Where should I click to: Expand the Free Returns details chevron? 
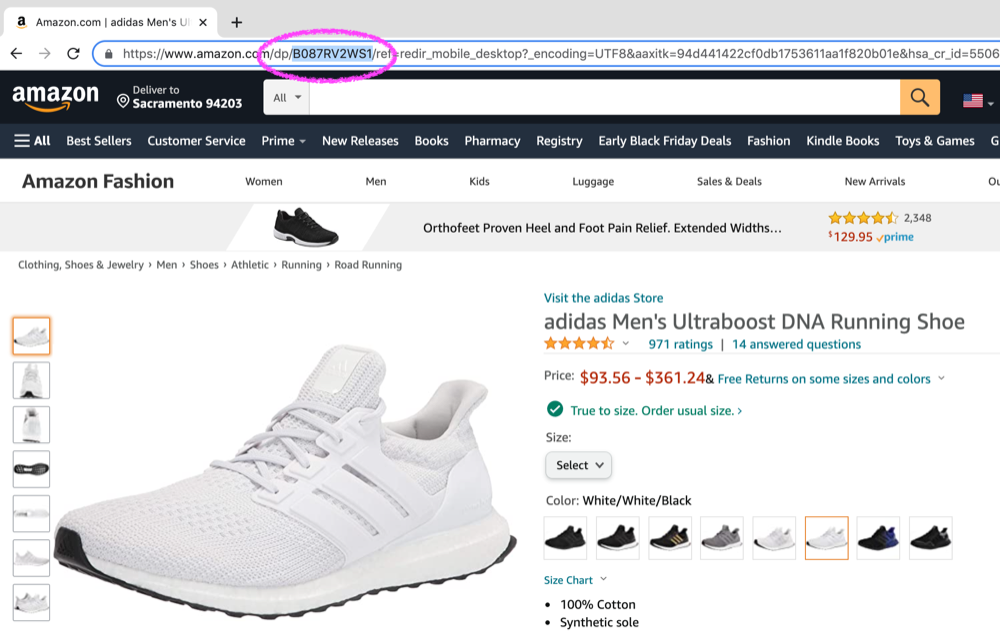pos(941,379)
